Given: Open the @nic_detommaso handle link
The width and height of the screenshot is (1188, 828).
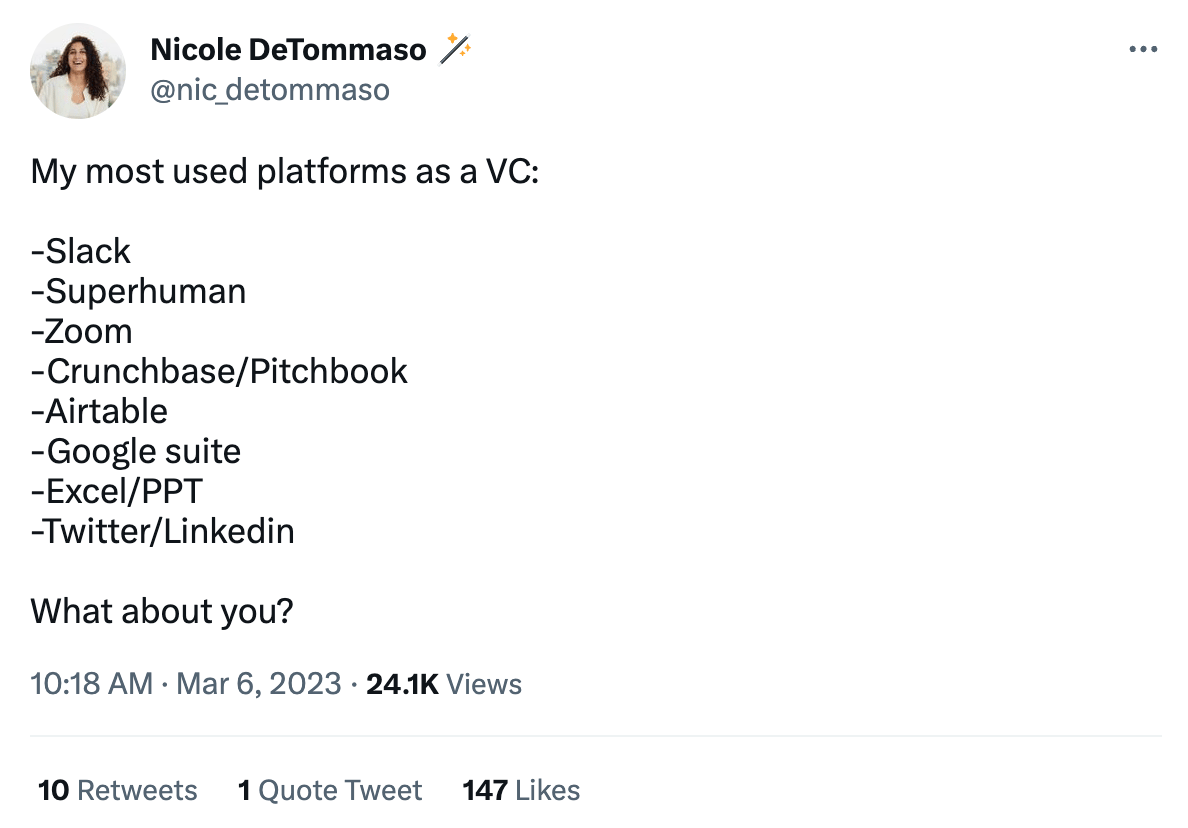Looking at the screenshot, I should click(x=270, y=89).
